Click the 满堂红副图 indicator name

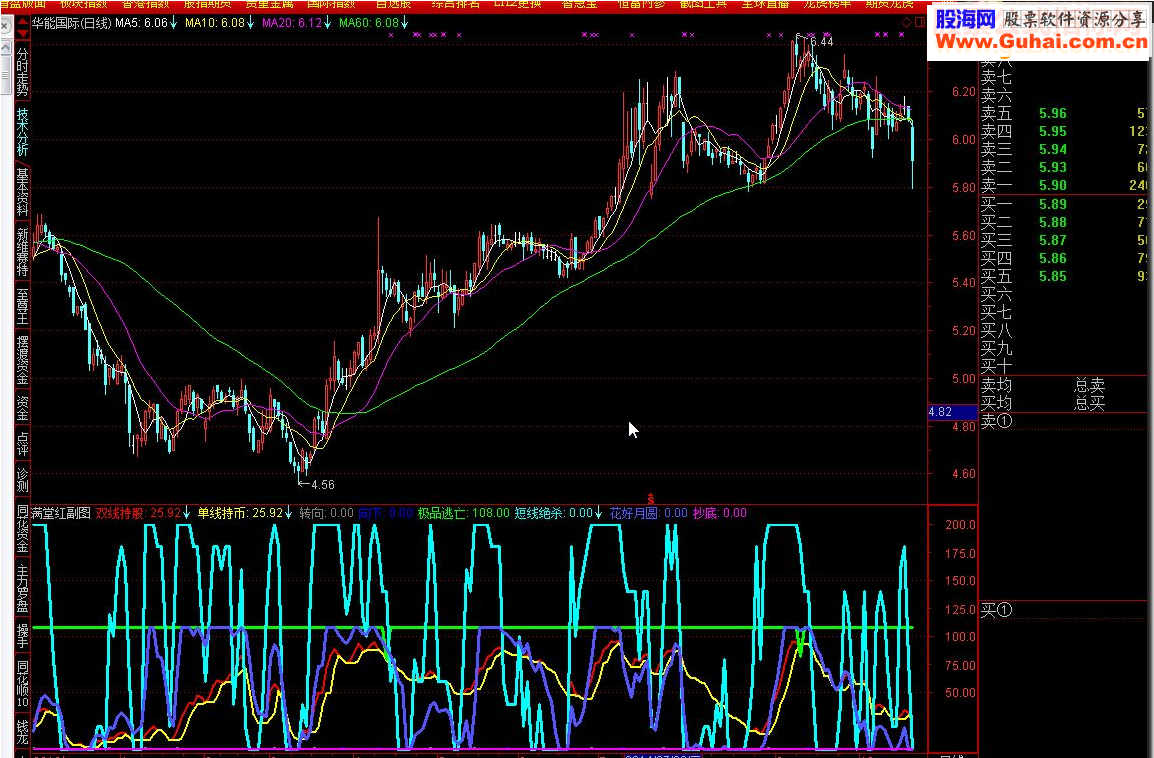tap(60, 513)
